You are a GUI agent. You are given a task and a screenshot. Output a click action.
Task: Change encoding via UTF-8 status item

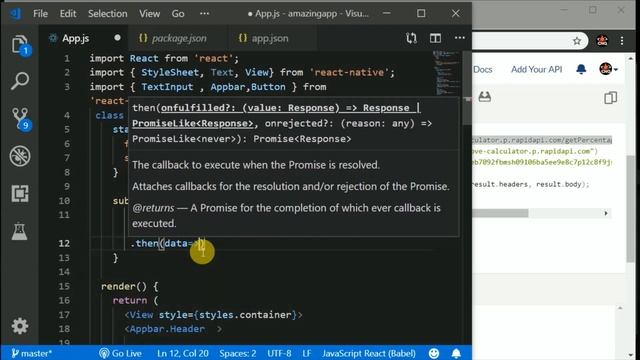pos(279,353)
